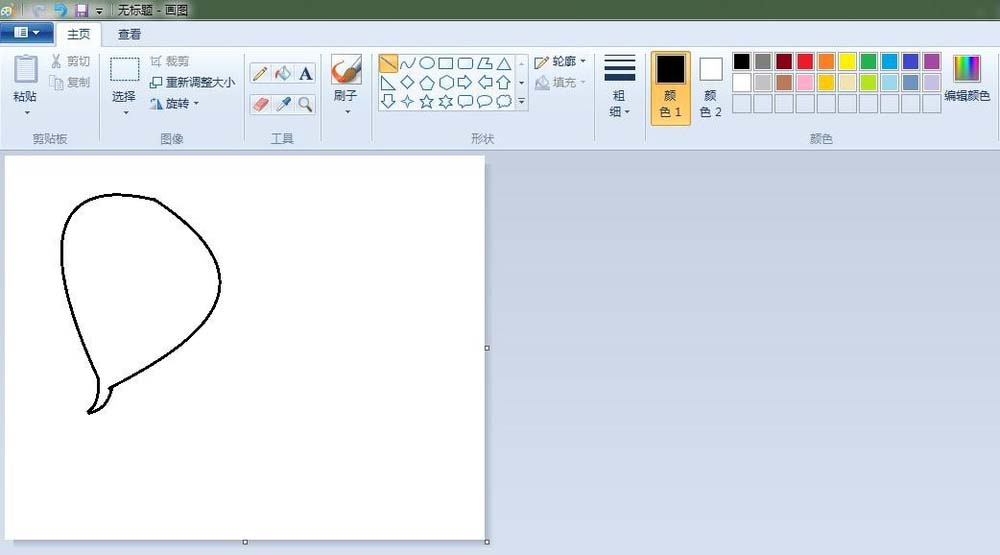Open the Outline (轮廓) dropdown
This screenshot has width=1000, height=555.
[x=561, y=61]
